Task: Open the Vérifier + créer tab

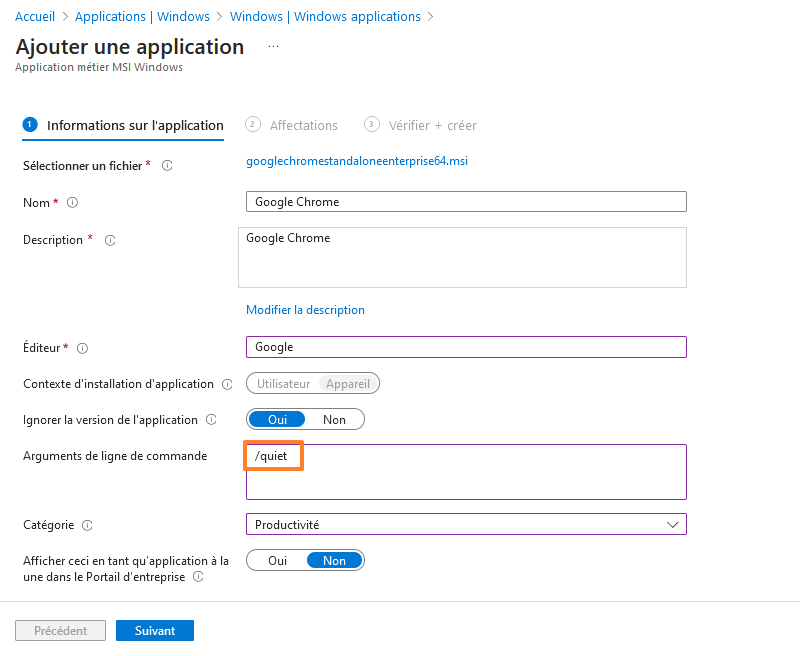Action: click(x=431, y=125)
